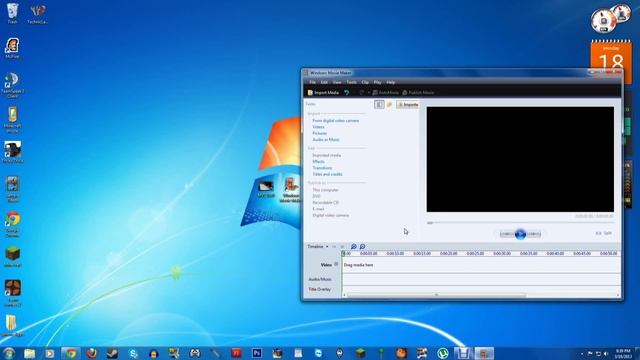This screenshot has width=640, height=360.
Task: Open Steam from the taskbar
Action: [113, 353]
